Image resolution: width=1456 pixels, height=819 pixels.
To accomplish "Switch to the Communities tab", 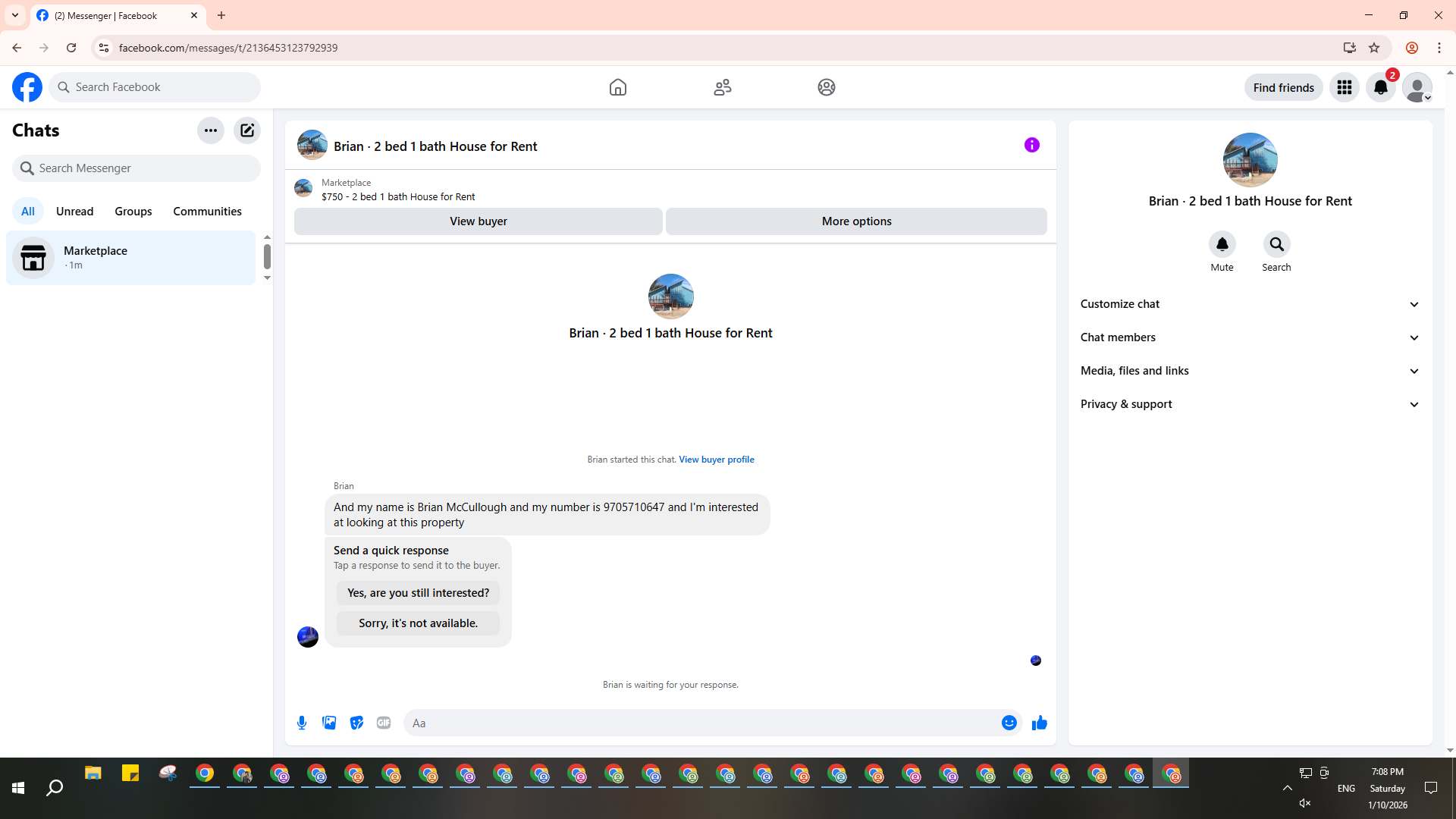I will click(207, 212).
